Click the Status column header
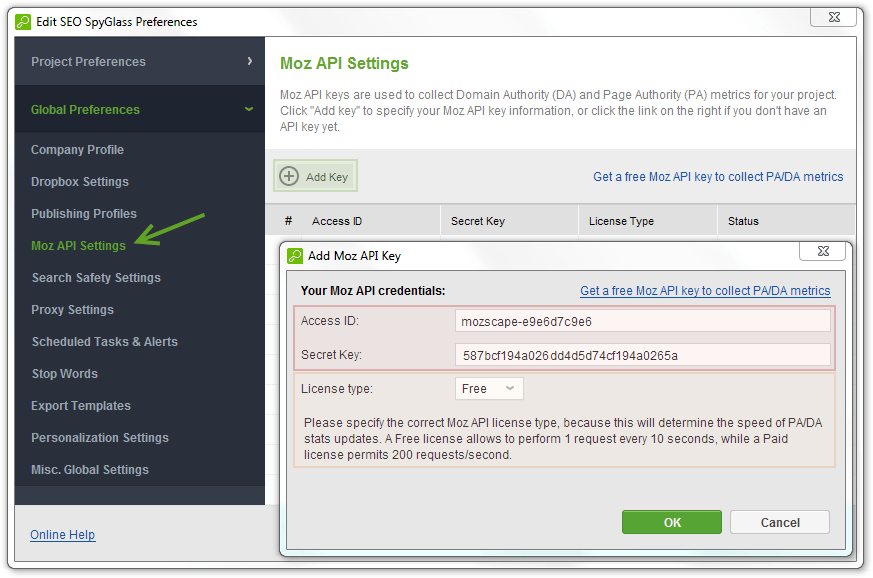 pos(743,221)
